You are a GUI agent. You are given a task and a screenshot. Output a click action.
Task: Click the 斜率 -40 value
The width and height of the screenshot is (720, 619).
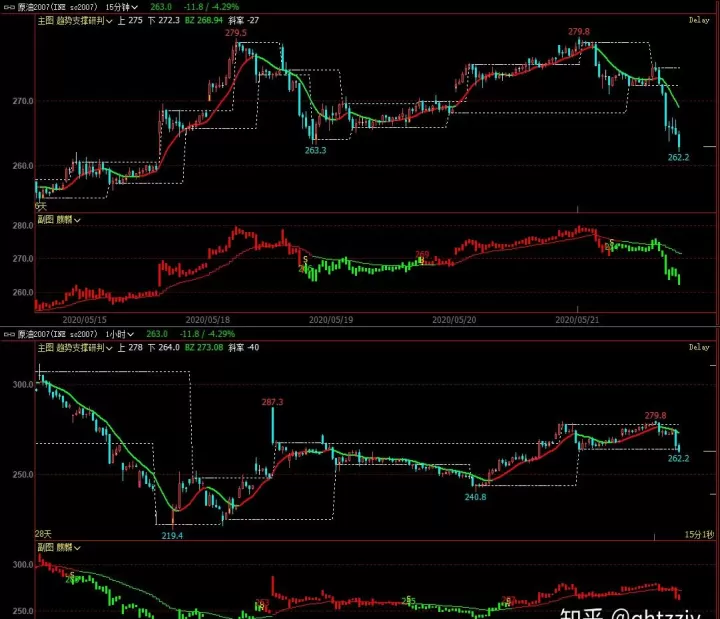243,348
